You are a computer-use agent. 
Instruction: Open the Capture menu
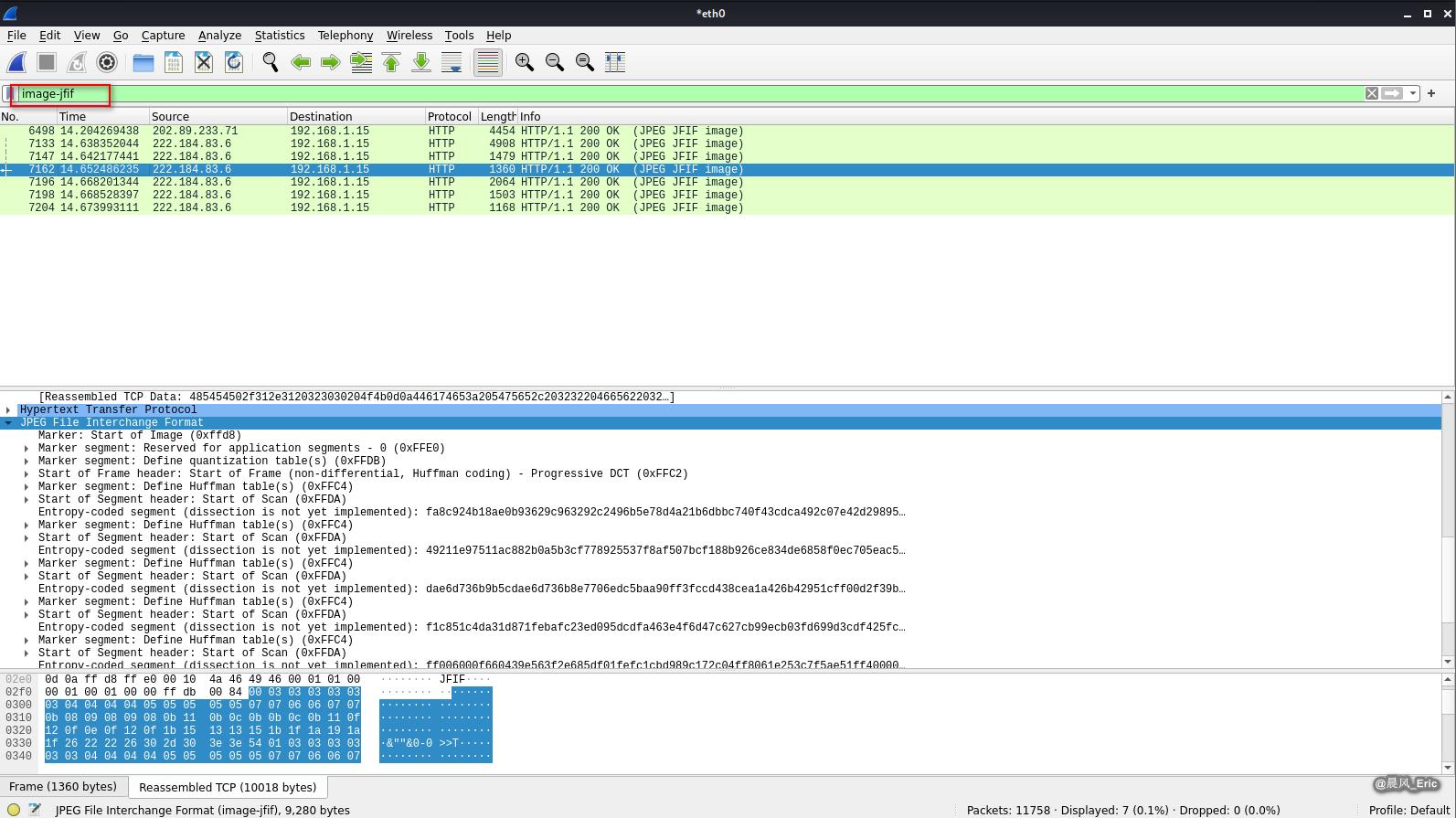163,35
